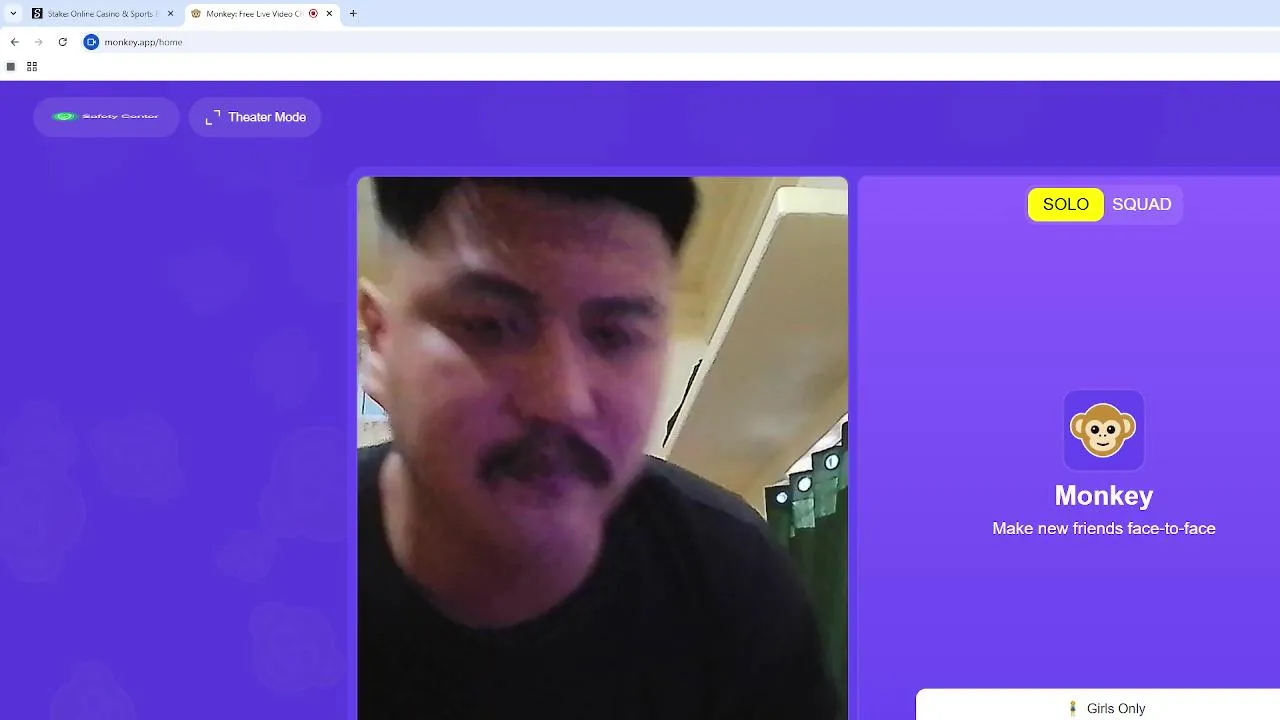Image resolution: width=1280 pixels, height=720 pixels.
Task: Click the Monkey app logo icon
Action: point(1103,430)
